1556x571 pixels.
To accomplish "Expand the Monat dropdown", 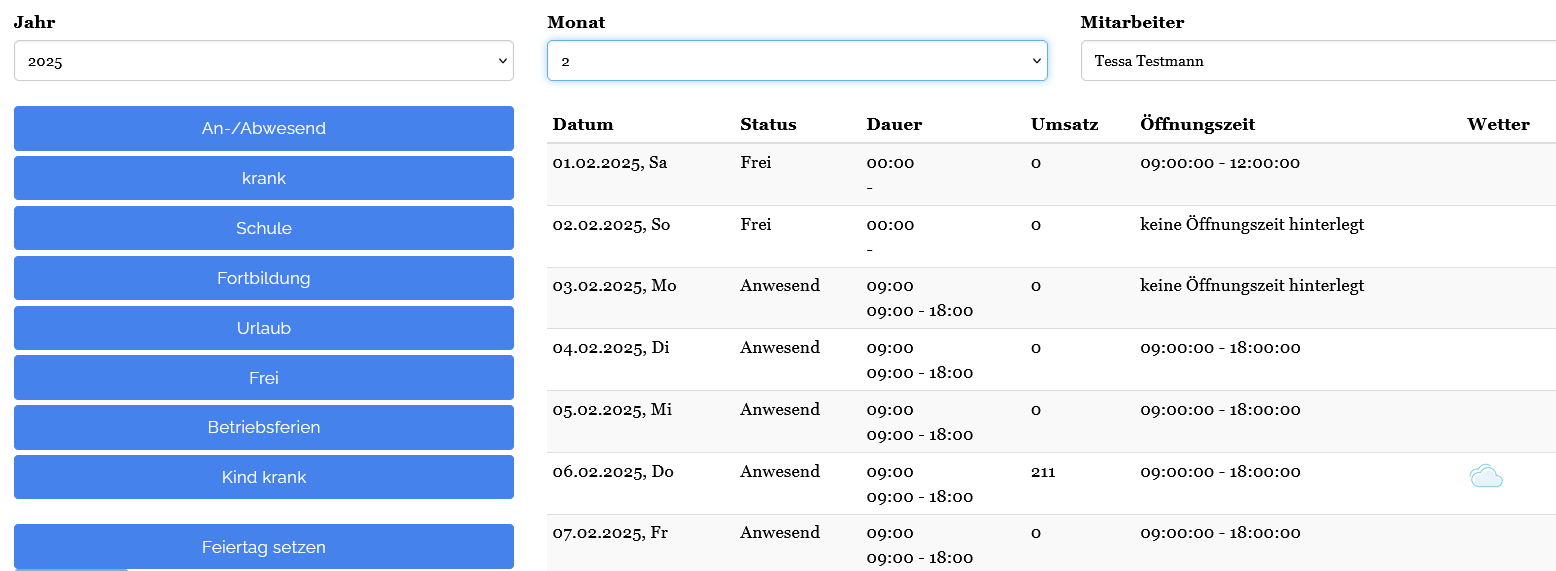I will pyautogui.click(x=796, y=61).
